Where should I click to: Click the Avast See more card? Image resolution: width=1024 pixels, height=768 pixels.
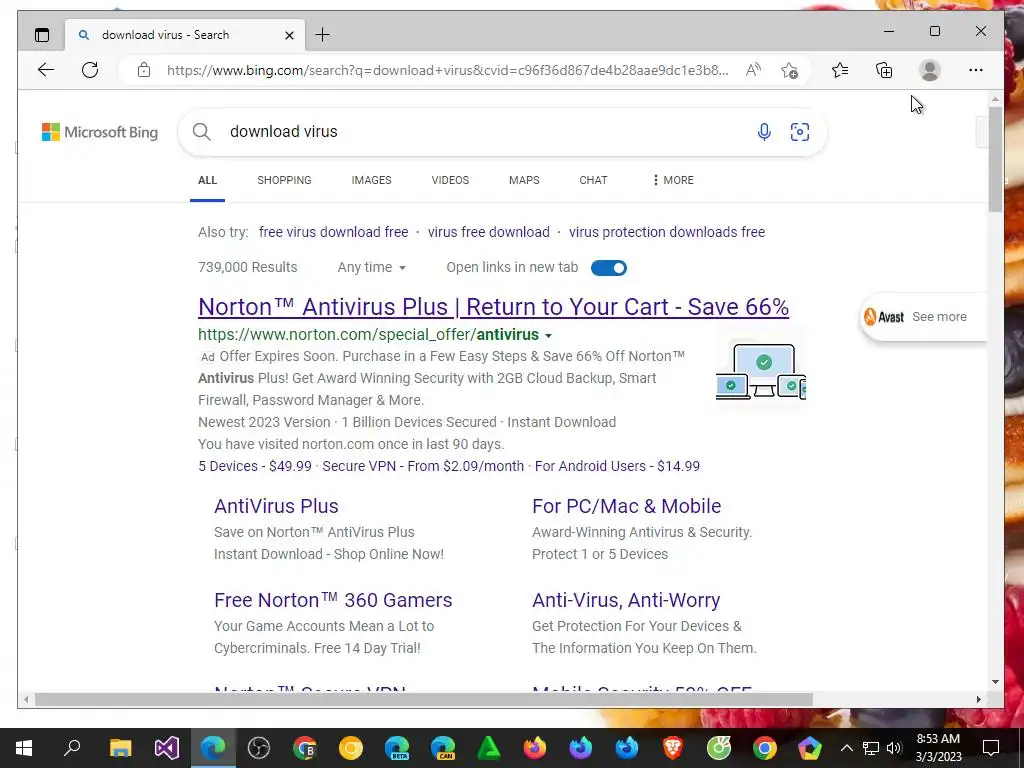point(923,317)
